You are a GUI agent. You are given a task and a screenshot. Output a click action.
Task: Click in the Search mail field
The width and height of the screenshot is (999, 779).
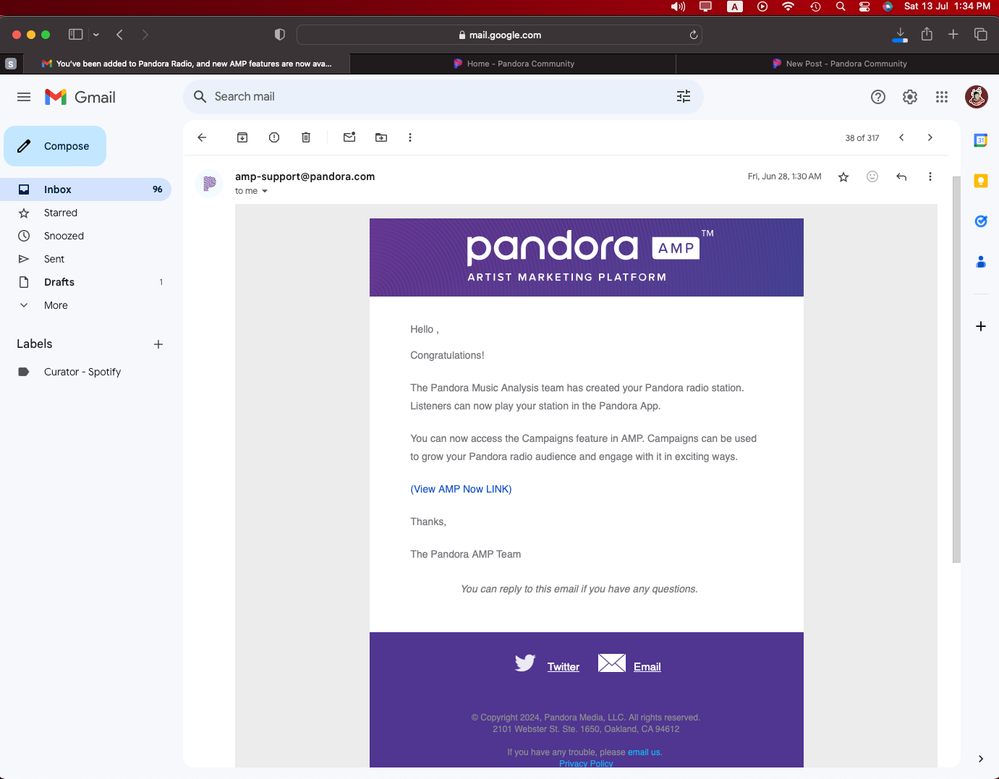430,97
